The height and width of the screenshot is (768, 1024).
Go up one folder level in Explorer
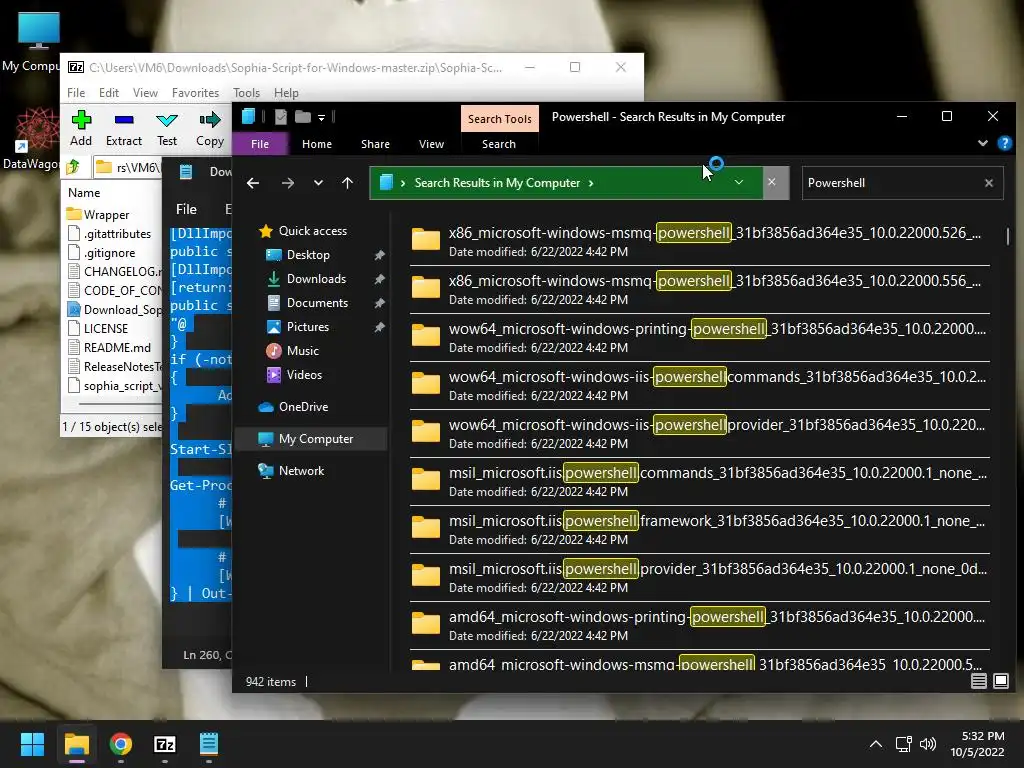[347, 183]
